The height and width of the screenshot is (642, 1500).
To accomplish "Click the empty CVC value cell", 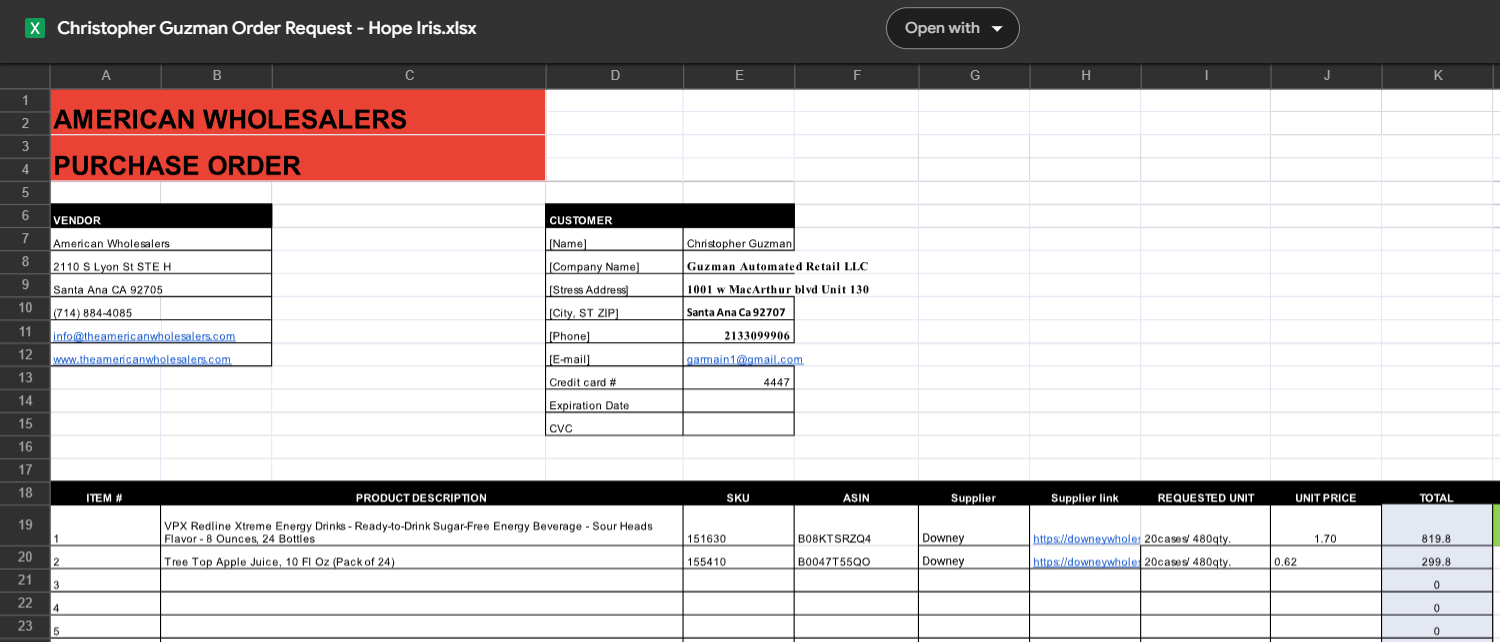I will coord(739,424).
